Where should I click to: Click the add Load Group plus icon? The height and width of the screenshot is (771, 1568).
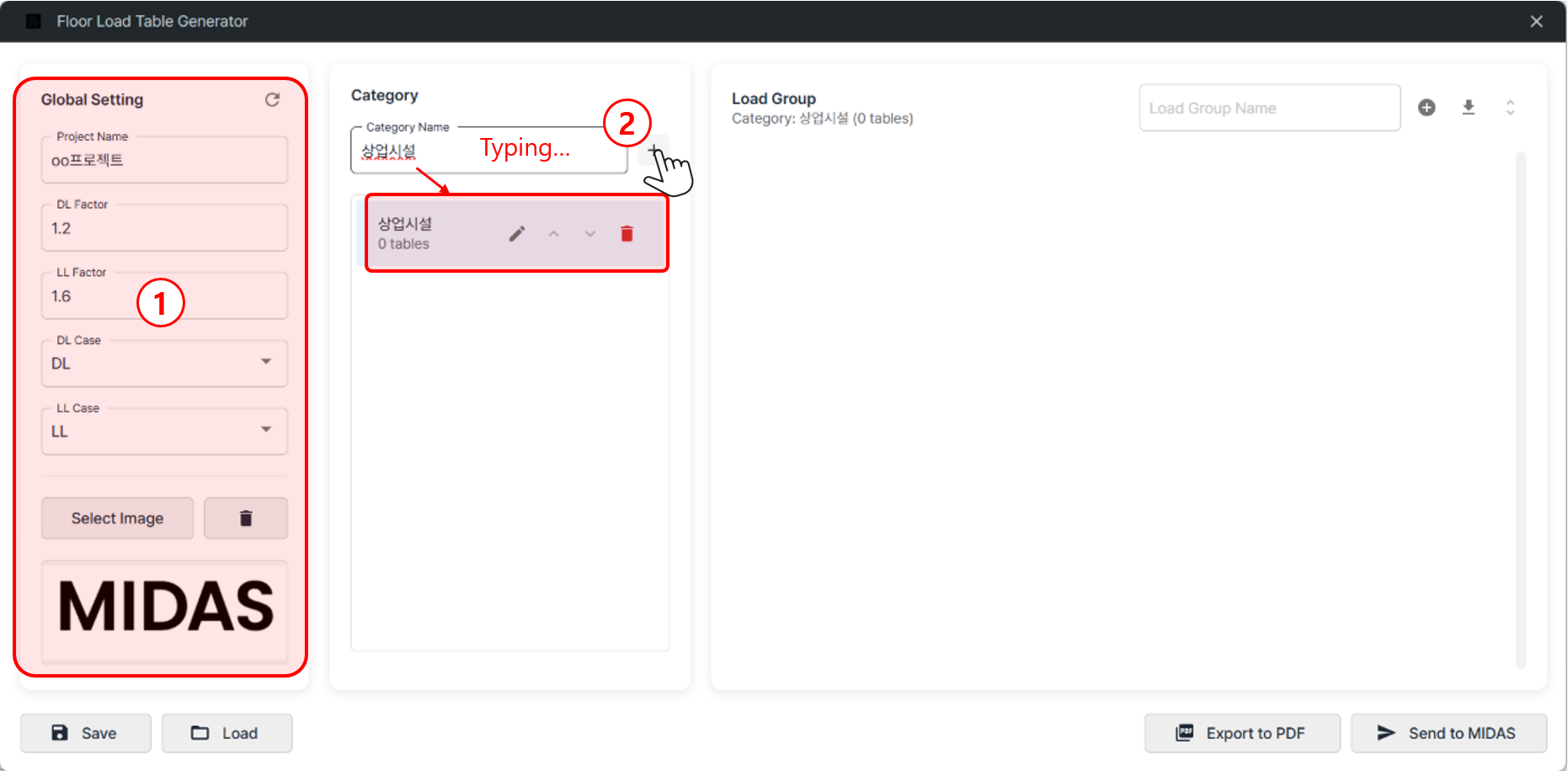(x=1427, y=108)
